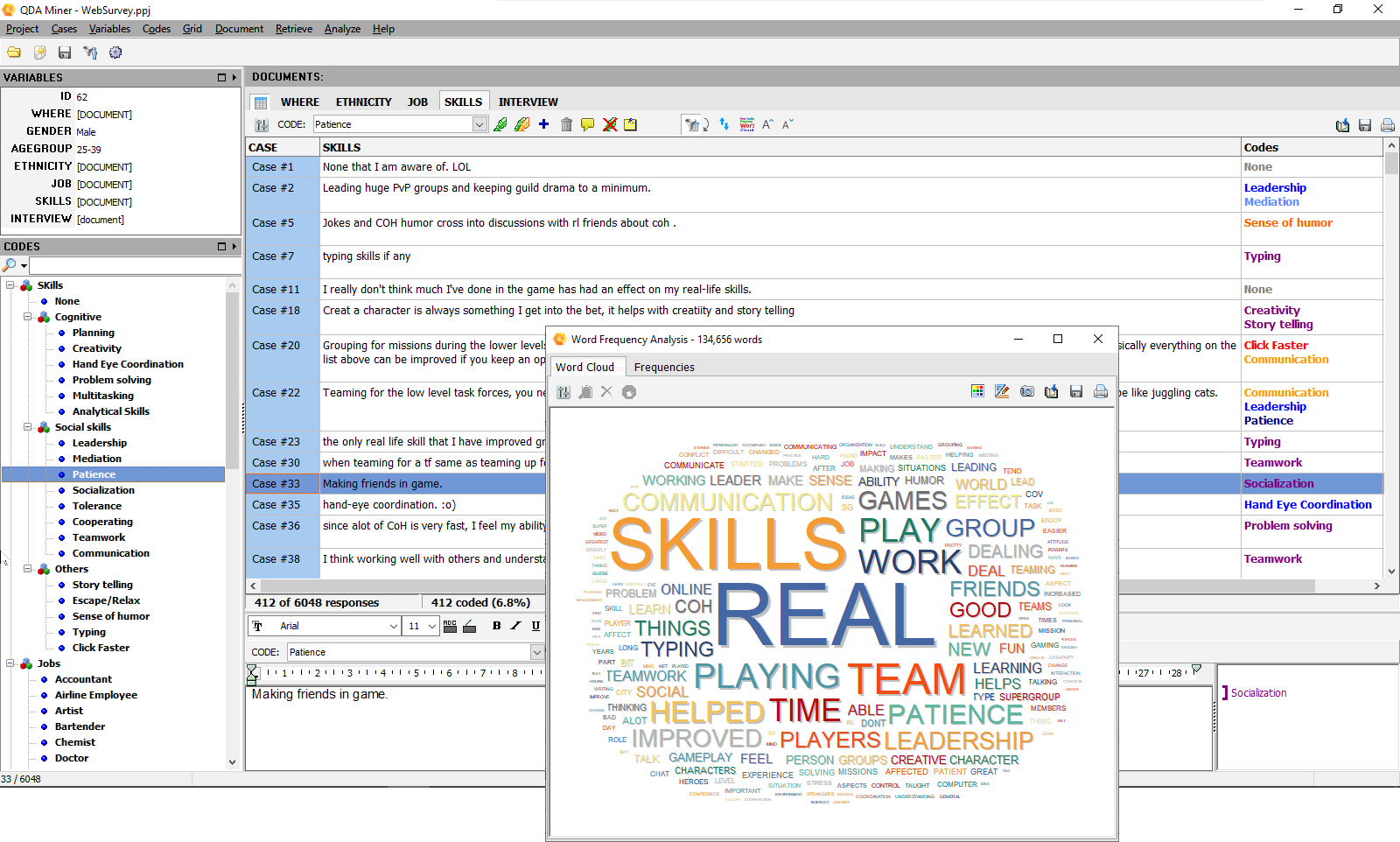The width and height of the screenshot is (1400, 842).
Task: Click the camera snapshot icon in Word Frequency window
Action: click(x=1027, y=391)
